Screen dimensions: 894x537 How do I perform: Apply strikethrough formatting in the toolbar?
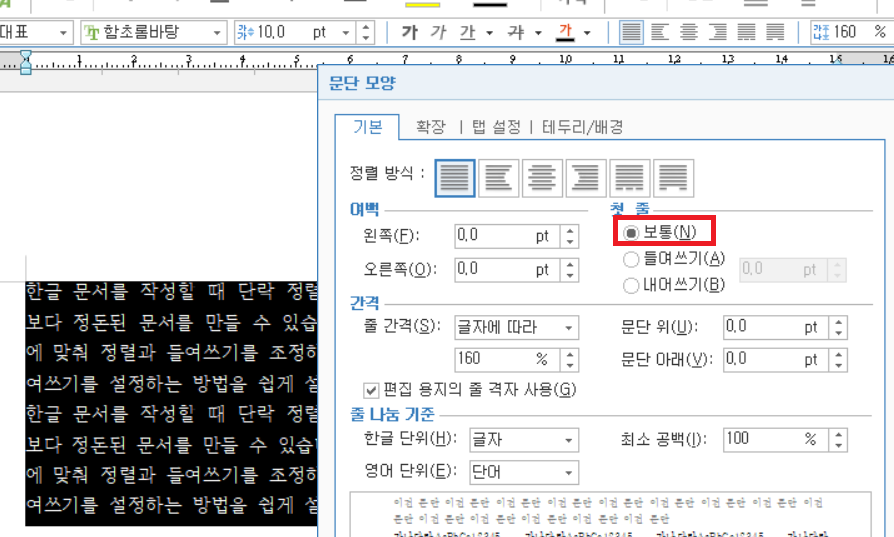pyautogui.click(x=516, y=32)
